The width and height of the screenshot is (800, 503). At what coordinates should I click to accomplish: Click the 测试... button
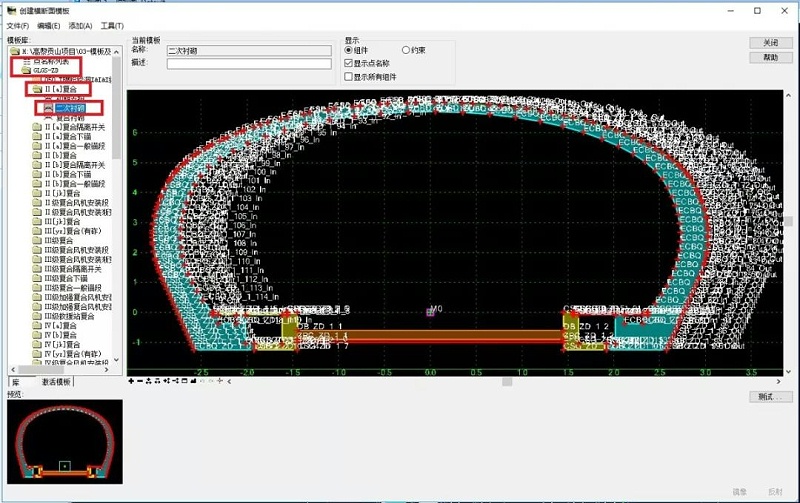coord(771,397)
